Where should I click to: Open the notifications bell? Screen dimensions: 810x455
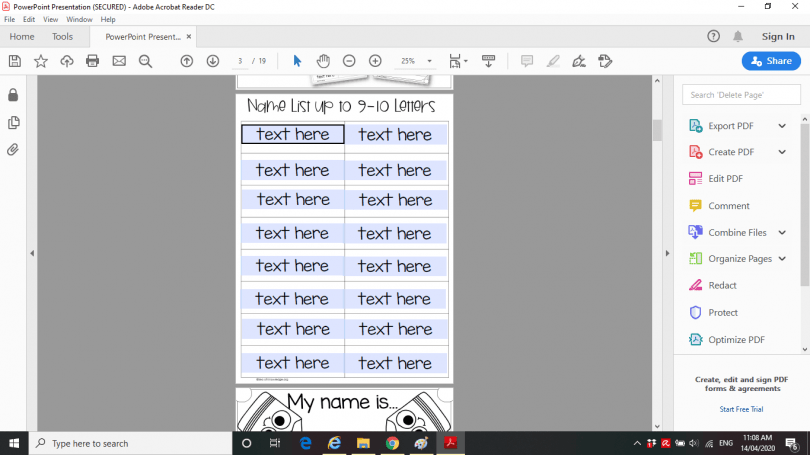point(738,36)
